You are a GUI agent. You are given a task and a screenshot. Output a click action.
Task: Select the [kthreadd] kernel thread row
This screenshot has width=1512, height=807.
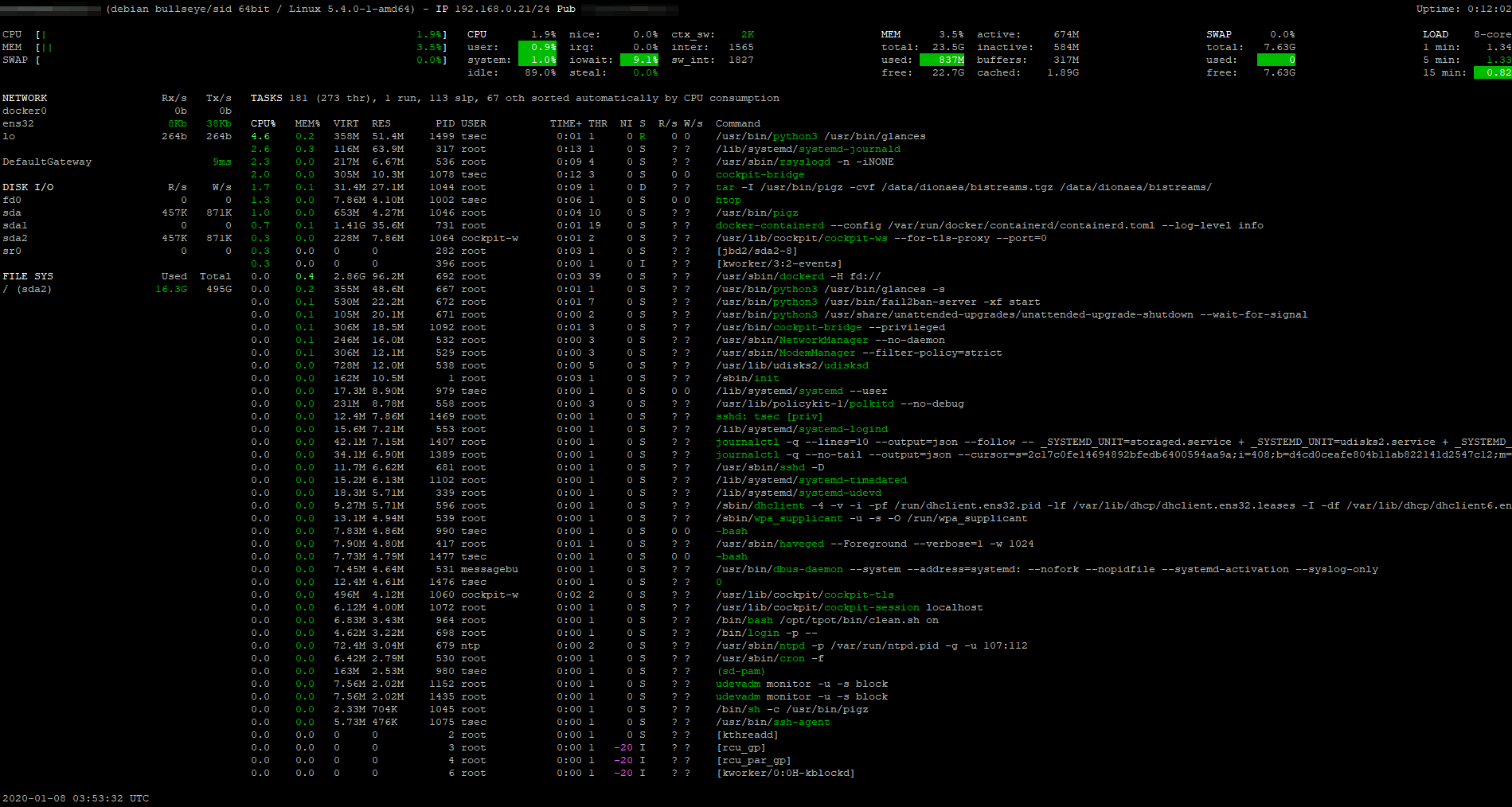click(x=515, y=735)
